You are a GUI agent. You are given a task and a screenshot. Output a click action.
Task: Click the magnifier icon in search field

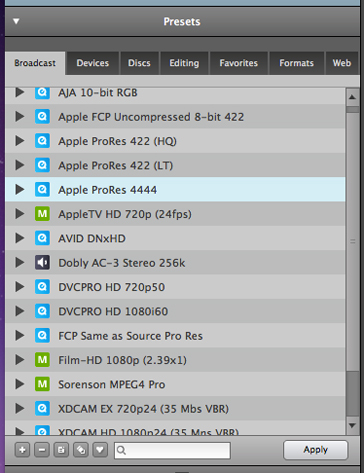click(122, 451)
